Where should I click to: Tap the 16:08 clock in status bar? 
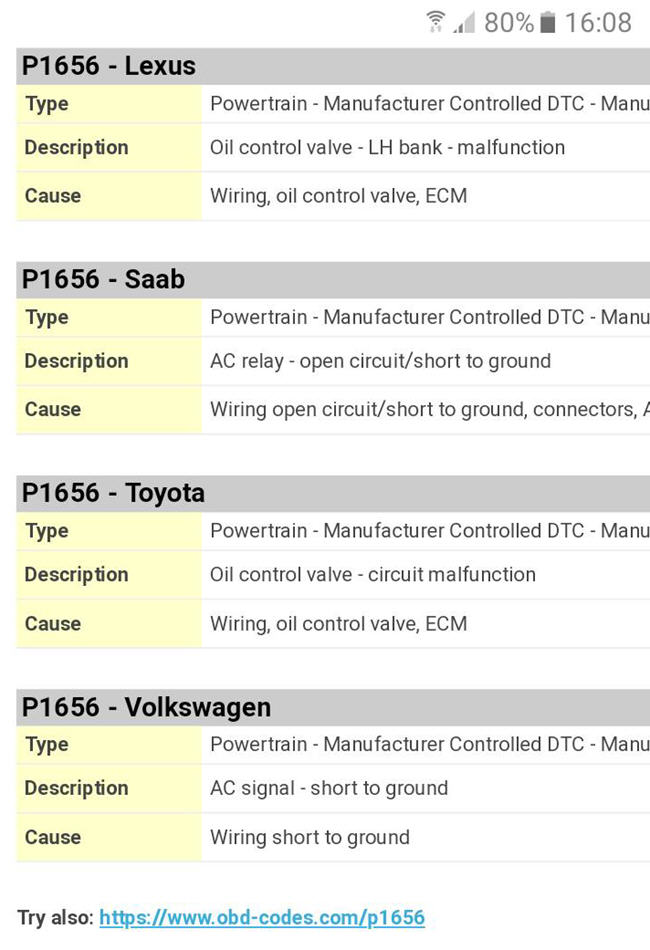[597, 22]
